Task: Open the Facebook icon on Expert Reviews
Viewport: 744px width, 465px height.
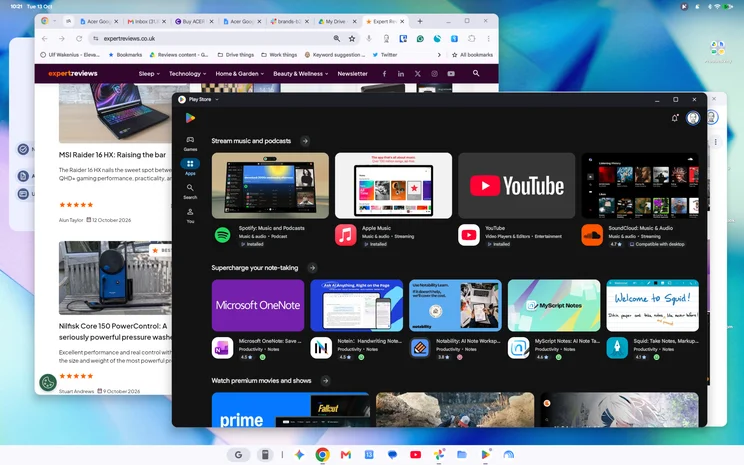Action: click(384, 74)
